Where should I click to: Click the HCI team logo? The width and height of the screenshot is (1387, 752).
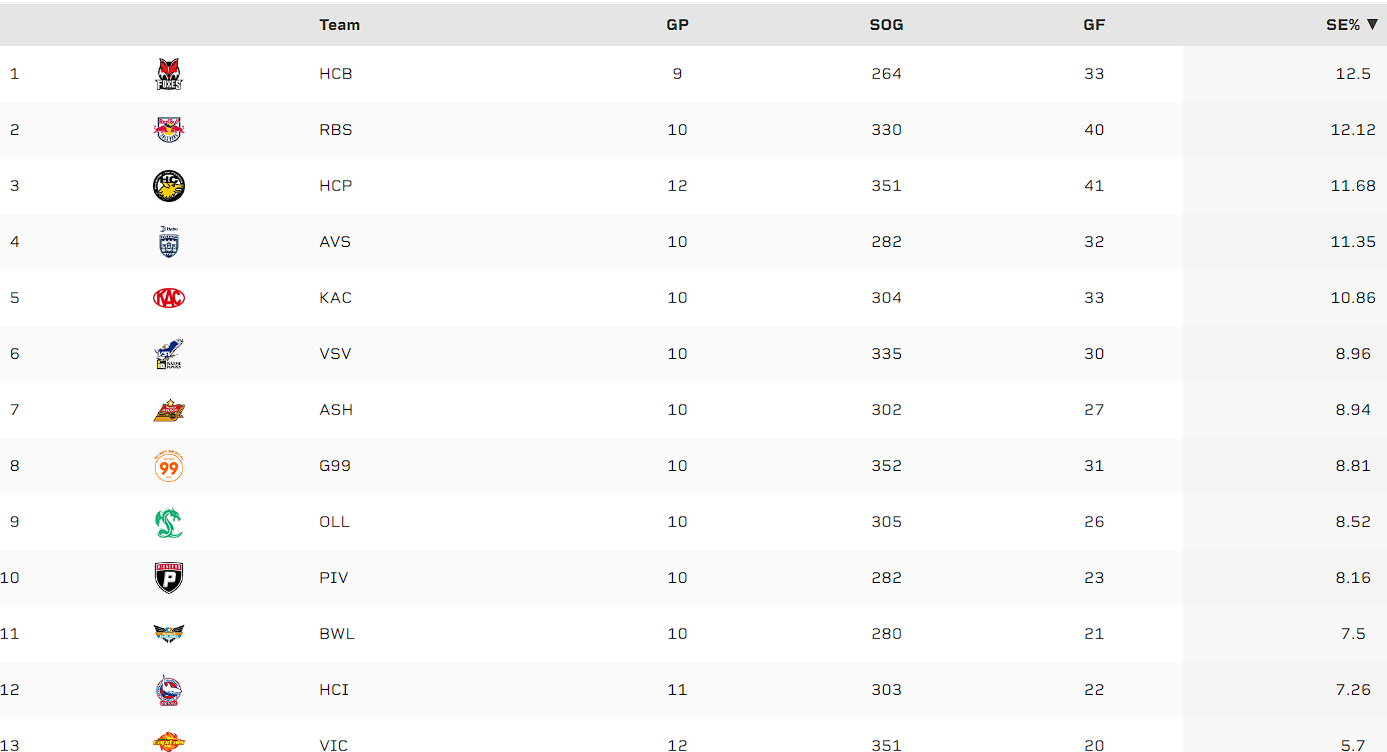[169, 690]
